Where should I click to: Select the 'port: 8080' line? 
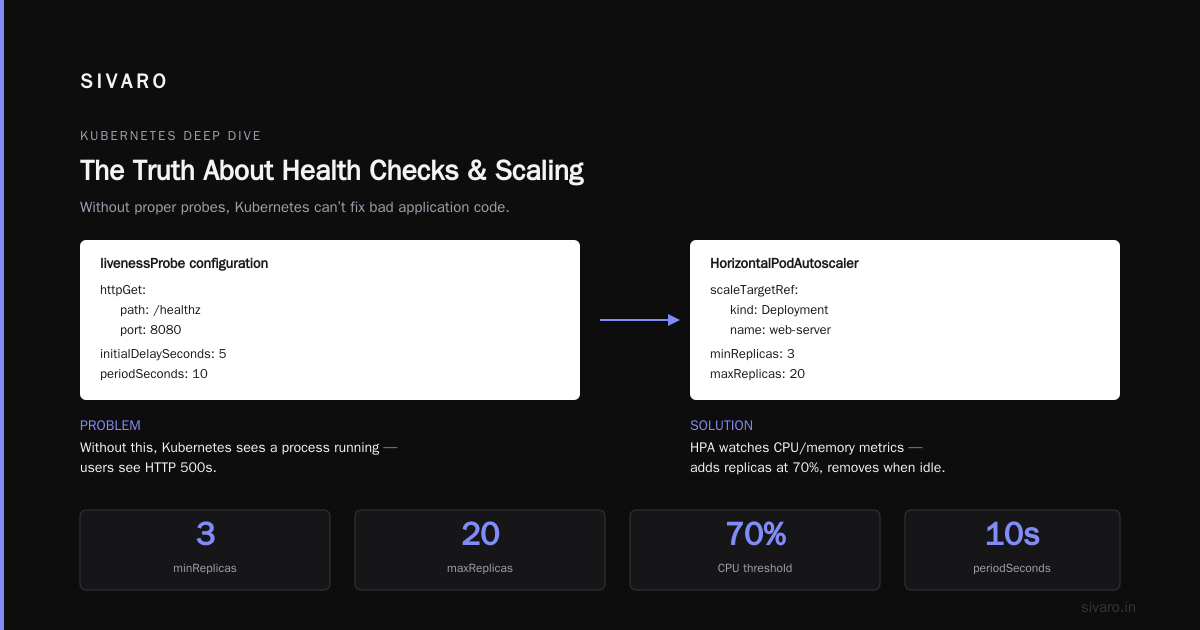pos(150,330)
